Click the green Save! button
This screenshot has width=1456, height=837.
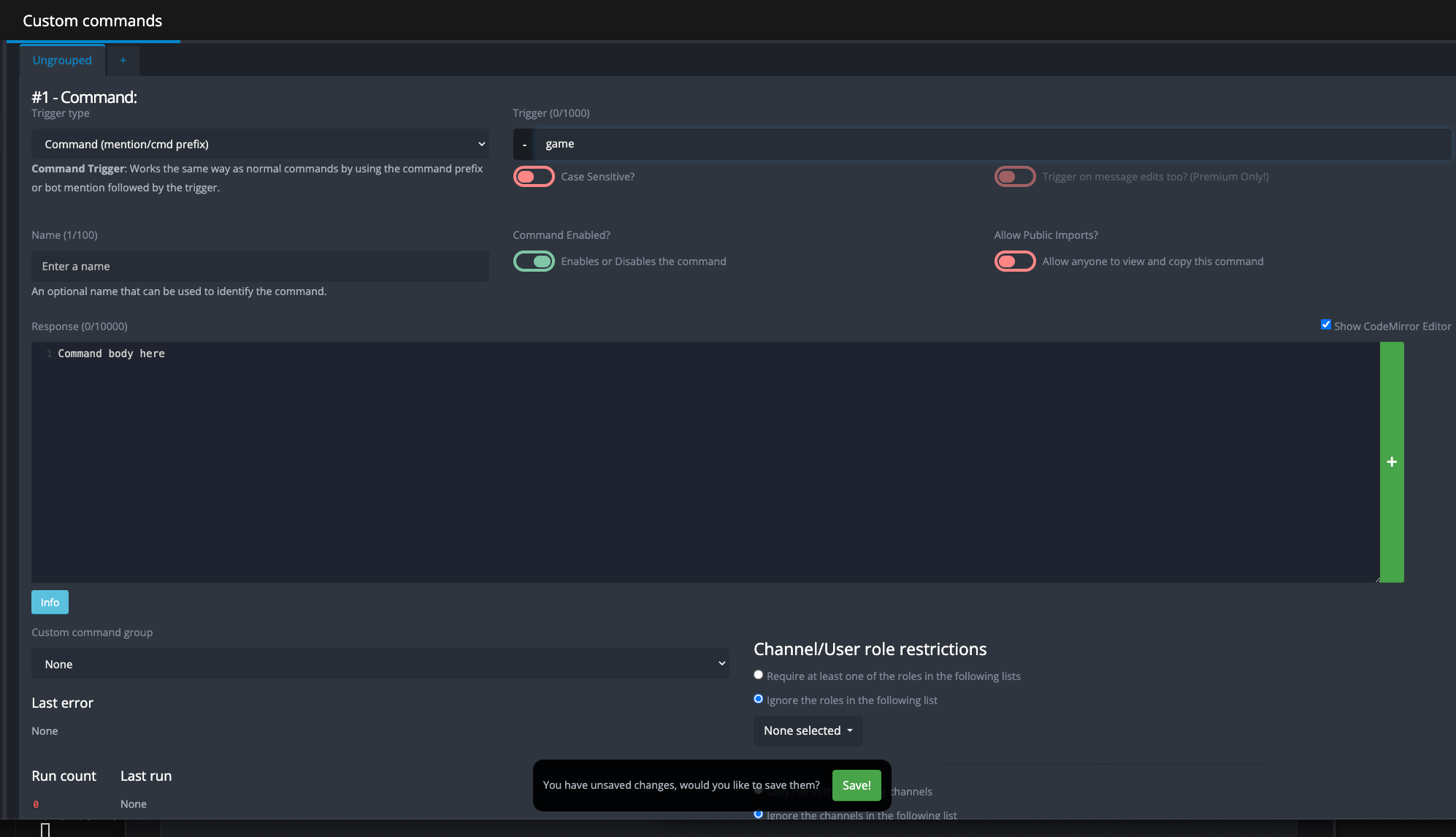(x=857, y=785)
